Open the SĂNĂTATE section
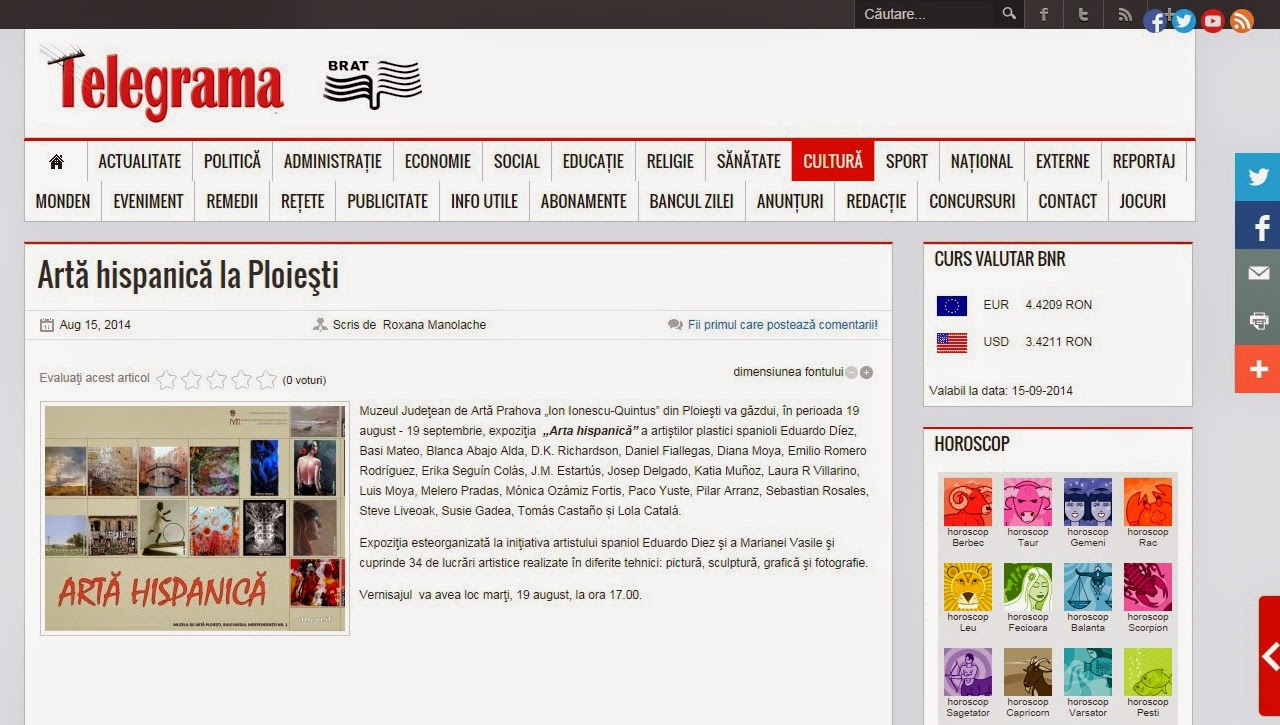 749,161
